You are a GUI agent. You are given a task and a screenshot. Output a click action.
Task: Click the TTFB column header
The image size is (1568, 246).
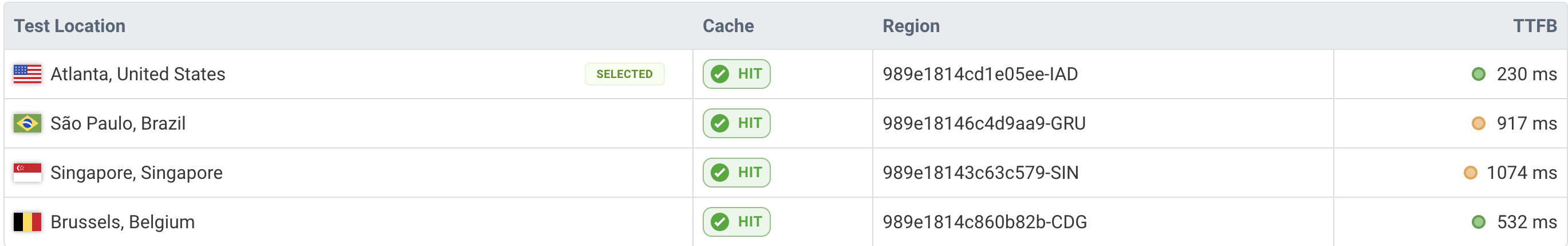click(x=1535, y=26)
